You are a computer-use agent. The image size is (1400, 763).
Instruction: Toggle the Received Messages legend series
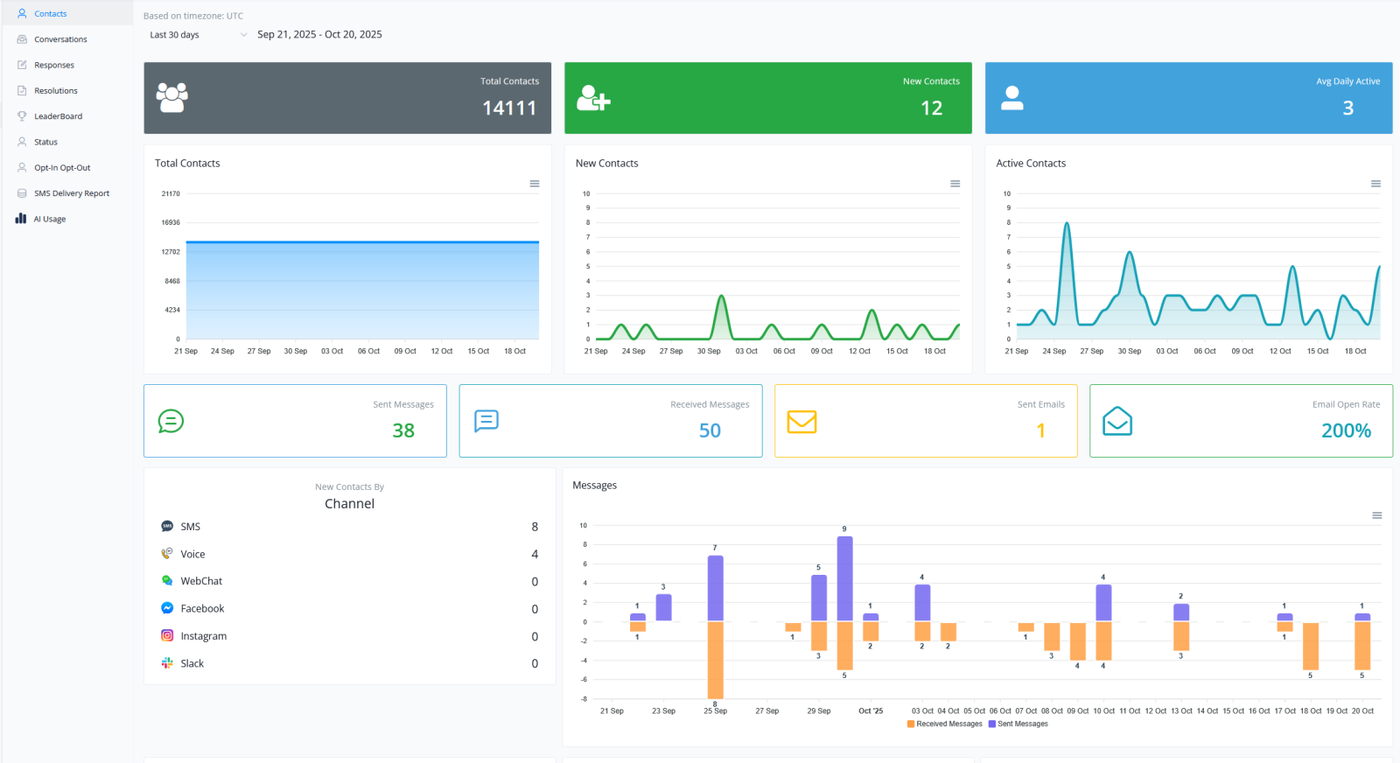pyautogui.click(x=944, y=723)
